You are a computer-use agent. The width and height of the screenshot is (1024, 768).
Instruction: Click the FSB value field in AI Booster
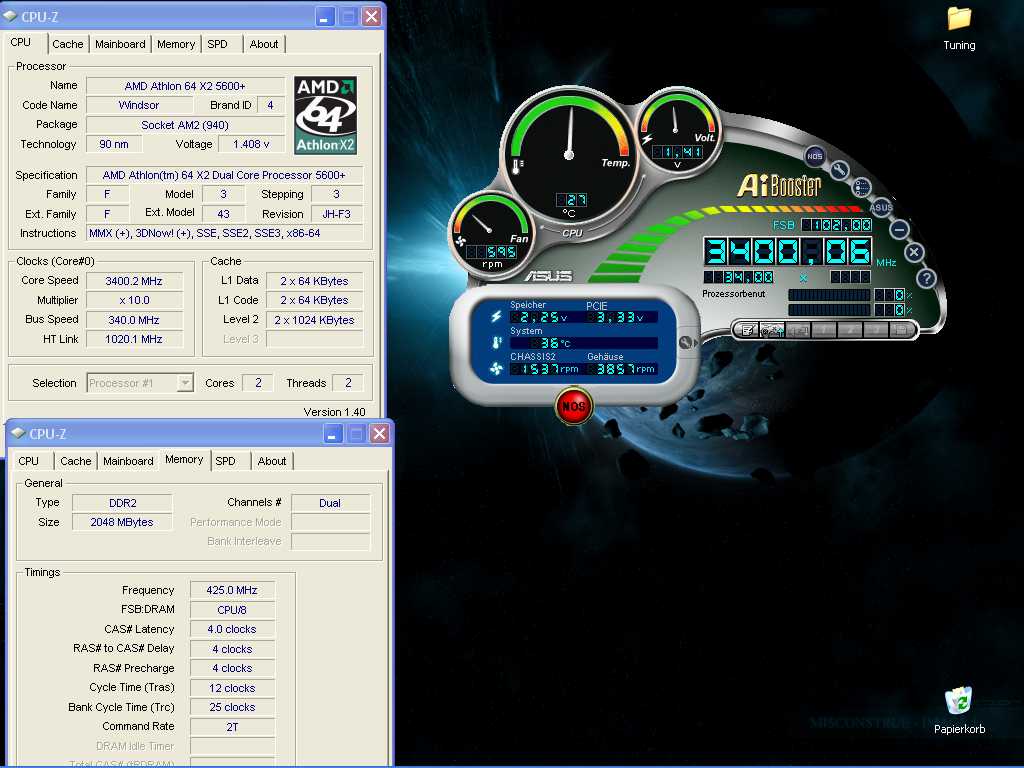coord(837,225)
